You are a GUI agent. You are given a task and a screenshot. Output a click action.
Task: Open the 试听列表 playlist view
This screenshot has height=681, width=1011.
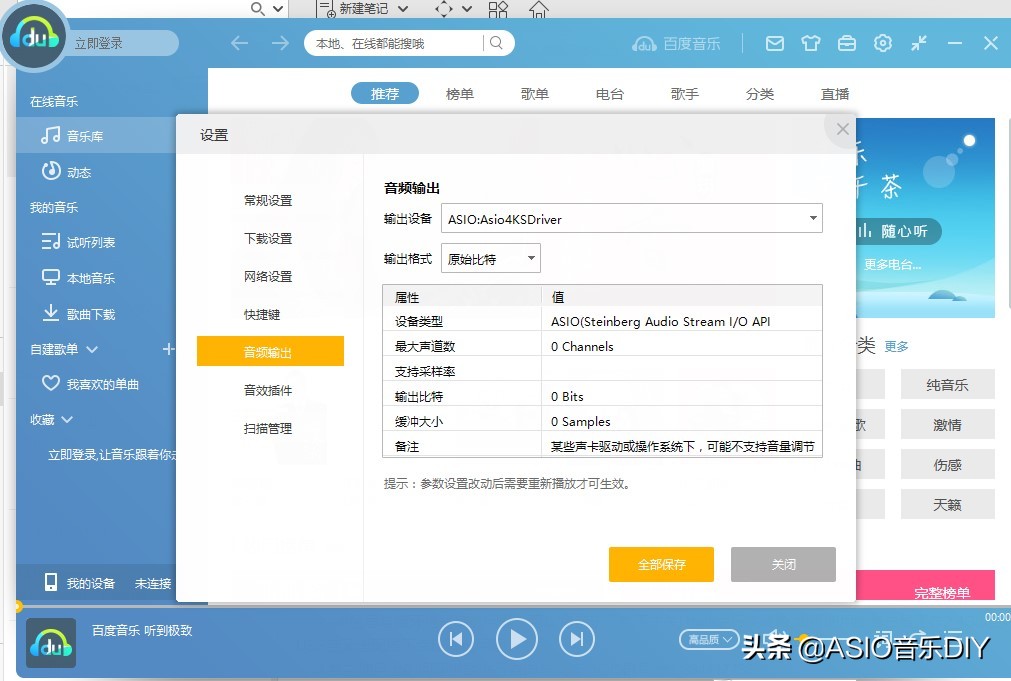[x=80, y=241]
